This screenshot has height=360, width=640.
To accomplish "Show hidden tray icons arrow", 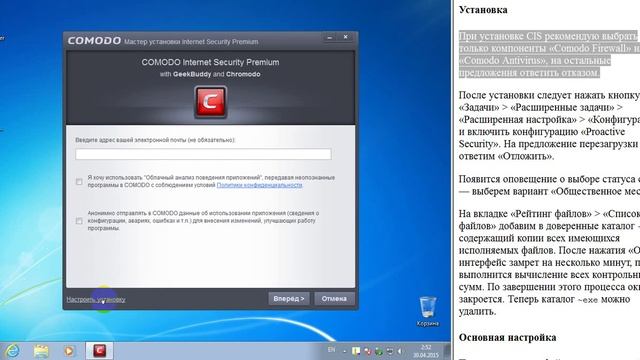I will pos(344,351).
